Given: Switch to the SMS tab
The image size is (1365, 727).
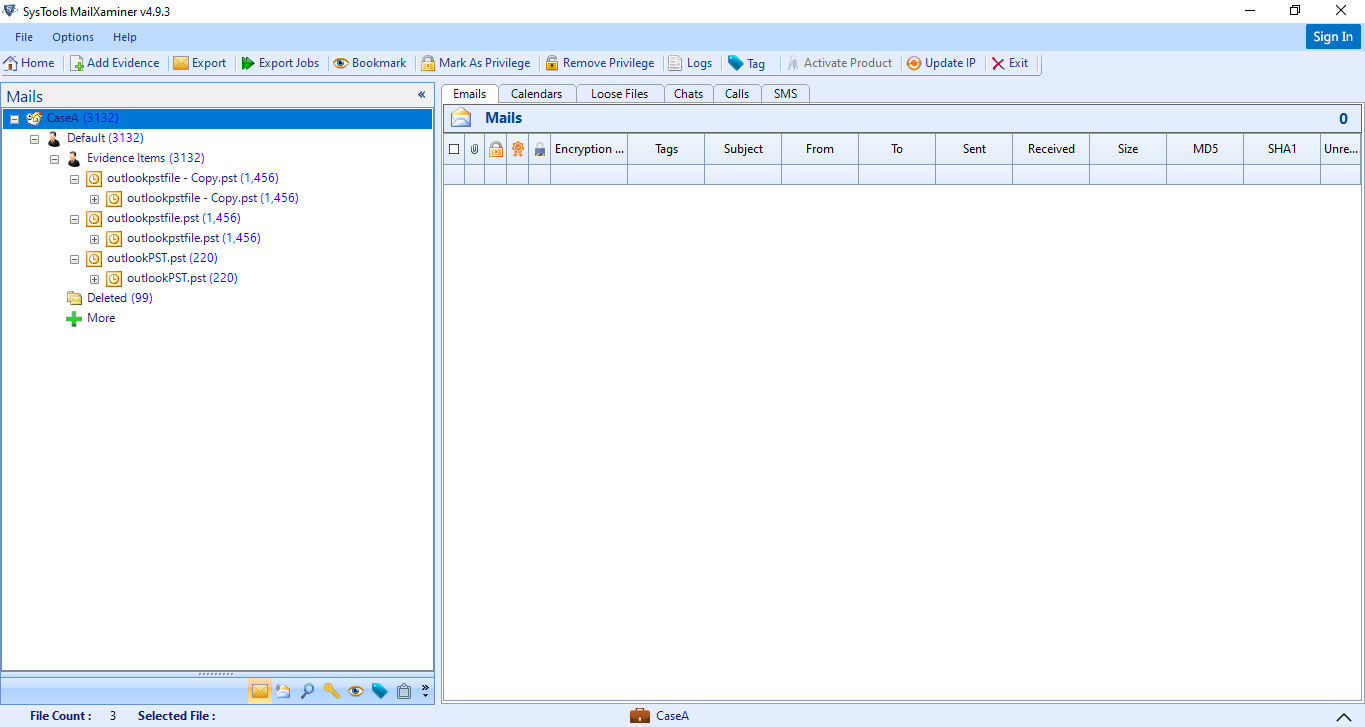Looking at the screenshot, I should 786,94.
